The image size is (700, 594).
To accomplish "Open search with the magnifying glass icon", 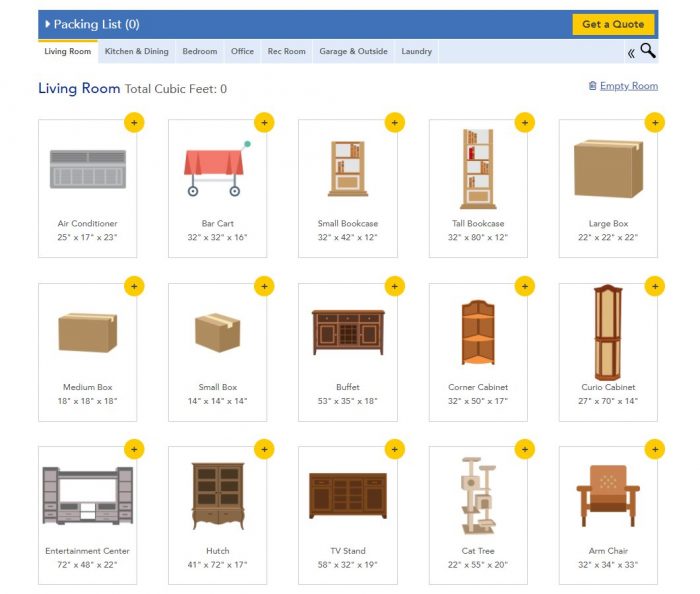I will point(648,51).
